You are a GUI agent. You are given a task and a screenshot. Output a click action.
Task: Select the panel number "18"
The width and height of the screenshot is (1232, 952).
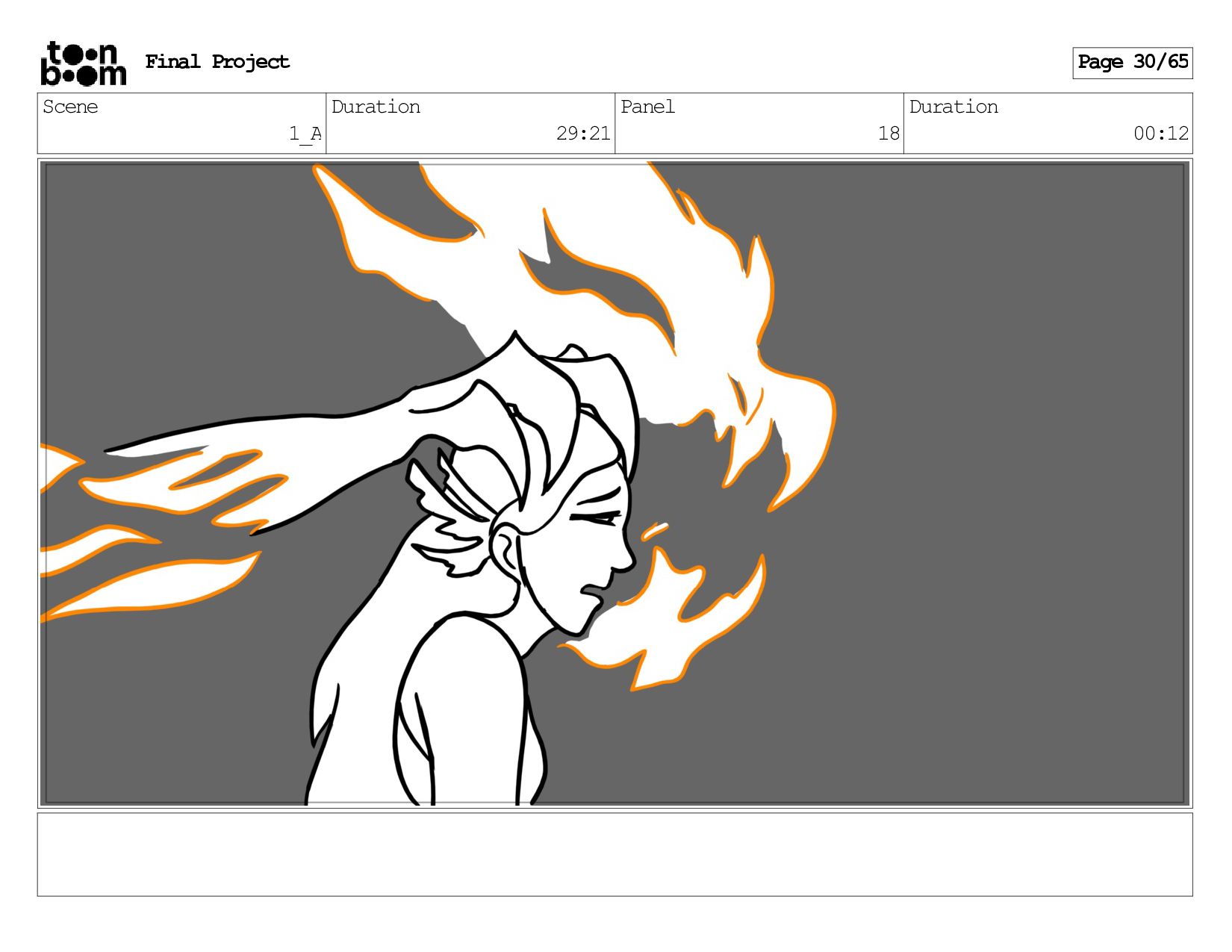[x=889, y=134]
